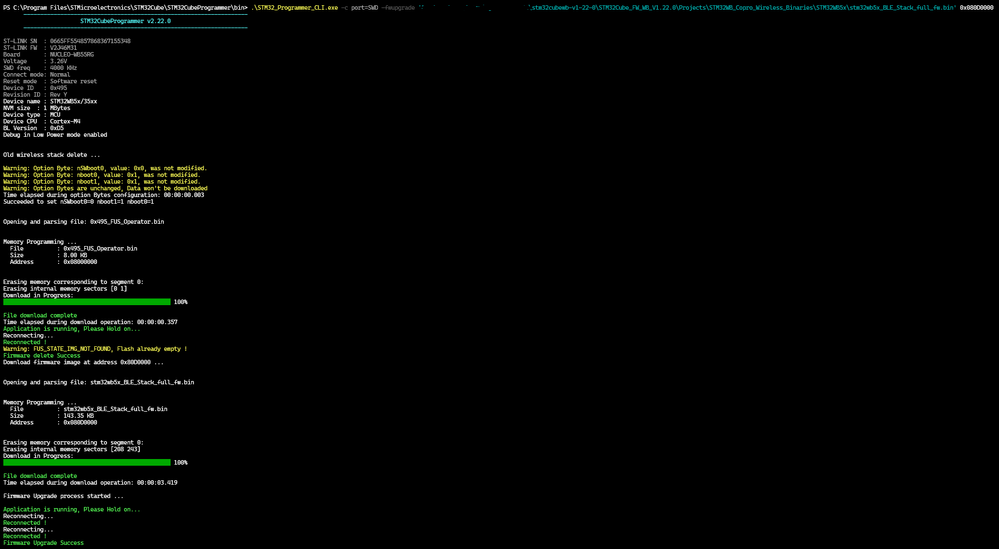
Task: Click the 0x080D0000 address argument in command
Action: [x=977, y=8]
